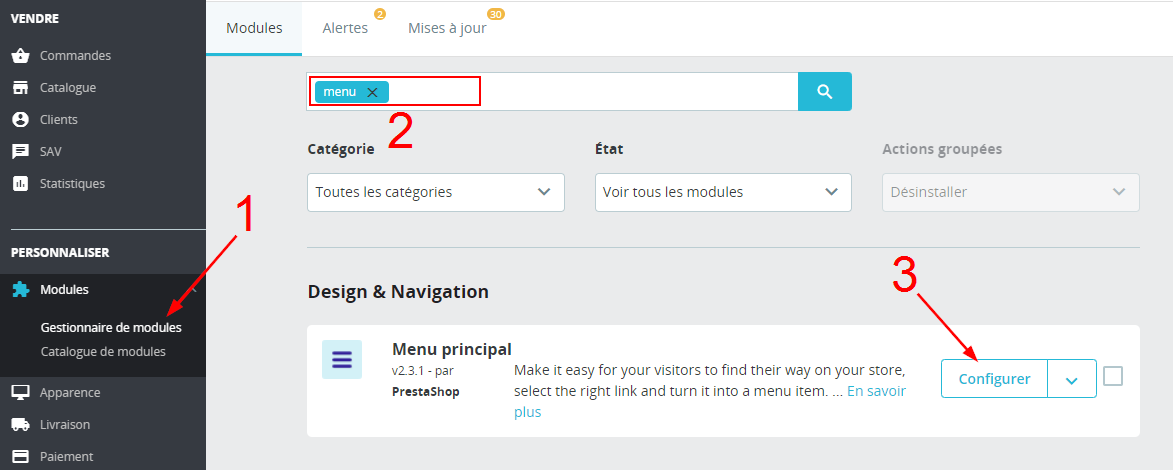The image size is (1173, 470).
Task: Click the magnifier search button
Action: pos(824,91)
